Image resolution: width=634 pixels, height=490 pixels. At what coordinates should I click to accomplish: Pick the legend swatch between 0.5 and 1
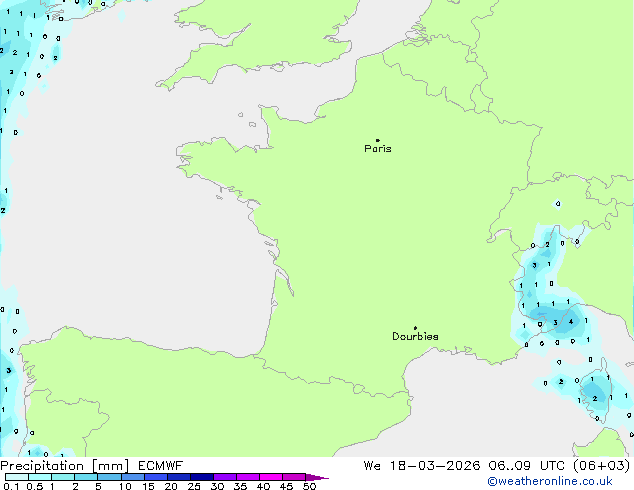click(x=40, y=477)
